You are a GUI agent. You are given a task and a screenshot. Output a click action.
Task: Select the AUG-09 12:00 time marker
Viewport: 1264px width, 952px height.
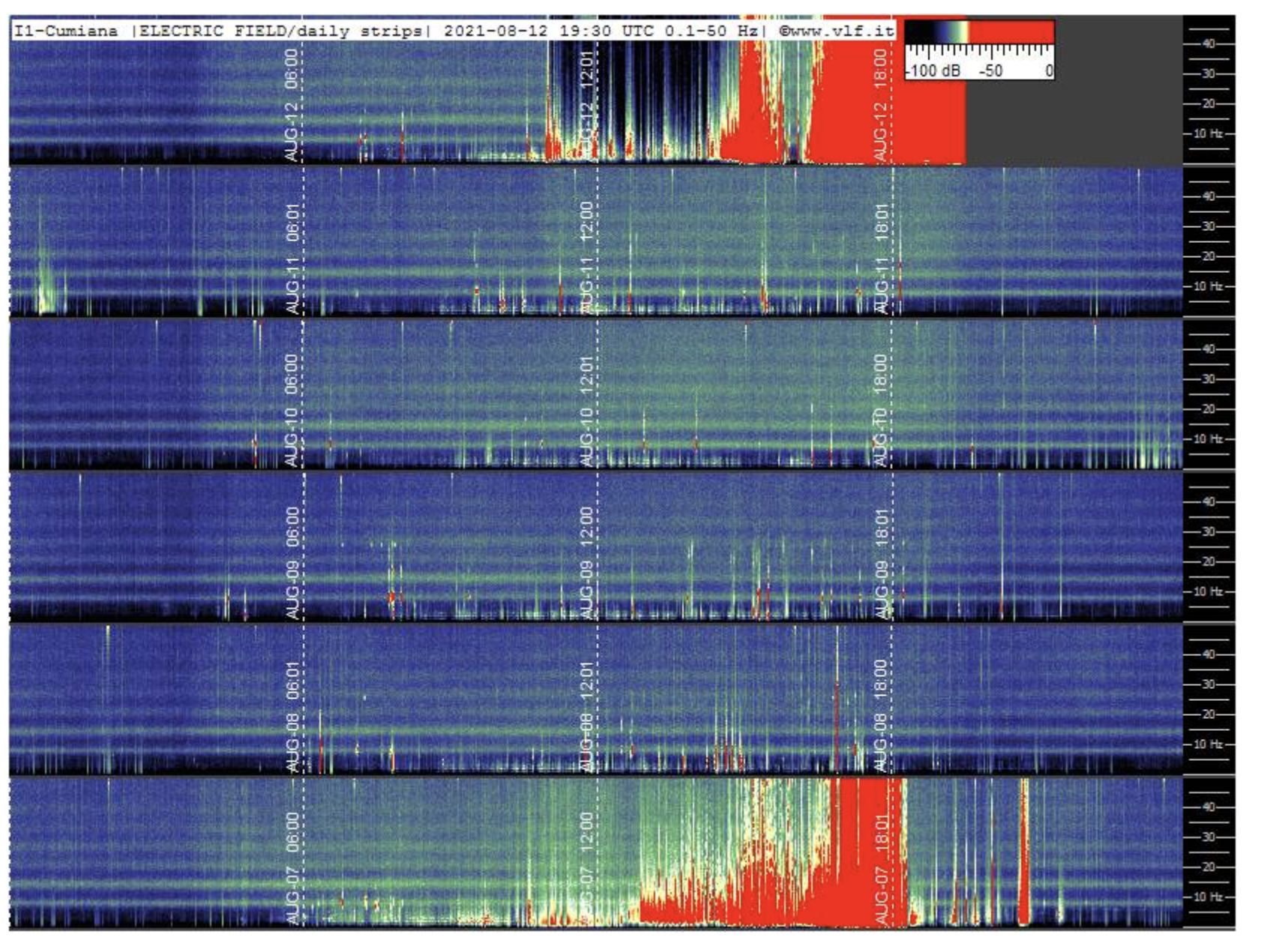(587, 564)
